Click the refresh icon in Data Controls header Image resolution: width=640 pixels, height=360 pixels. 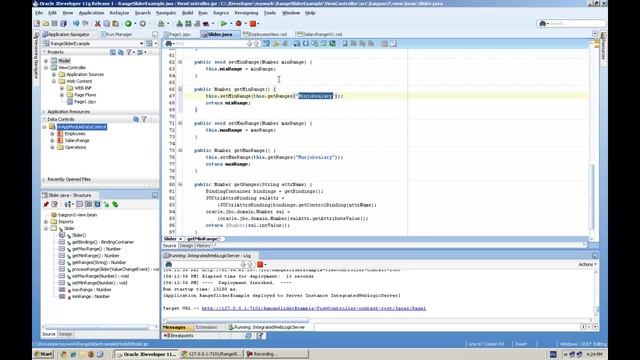136,119
